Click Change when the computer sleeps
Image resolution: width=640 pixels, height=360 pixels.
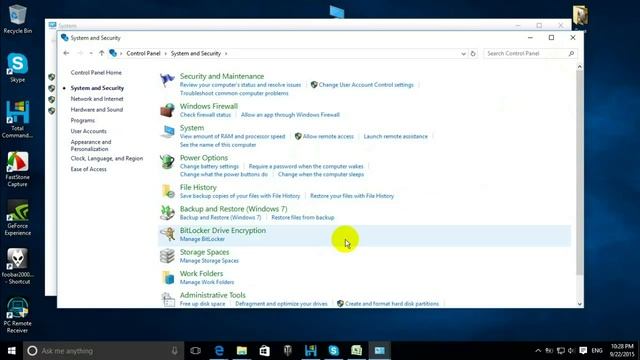click(321, 174)
